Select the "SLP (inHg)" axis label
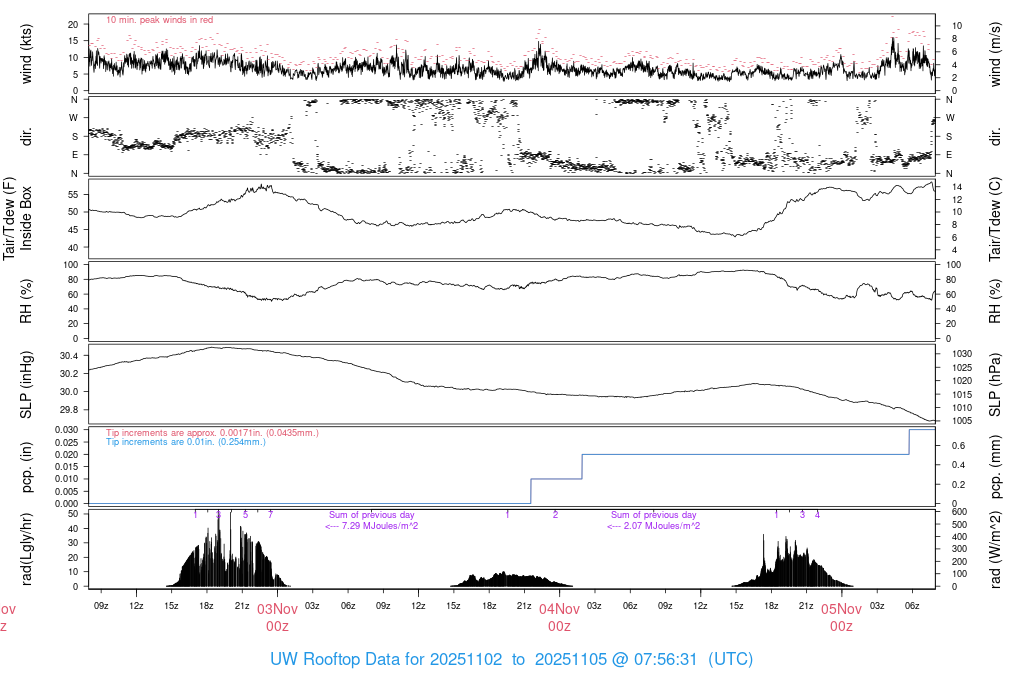 pyautogui.click(x=26, y=385)
